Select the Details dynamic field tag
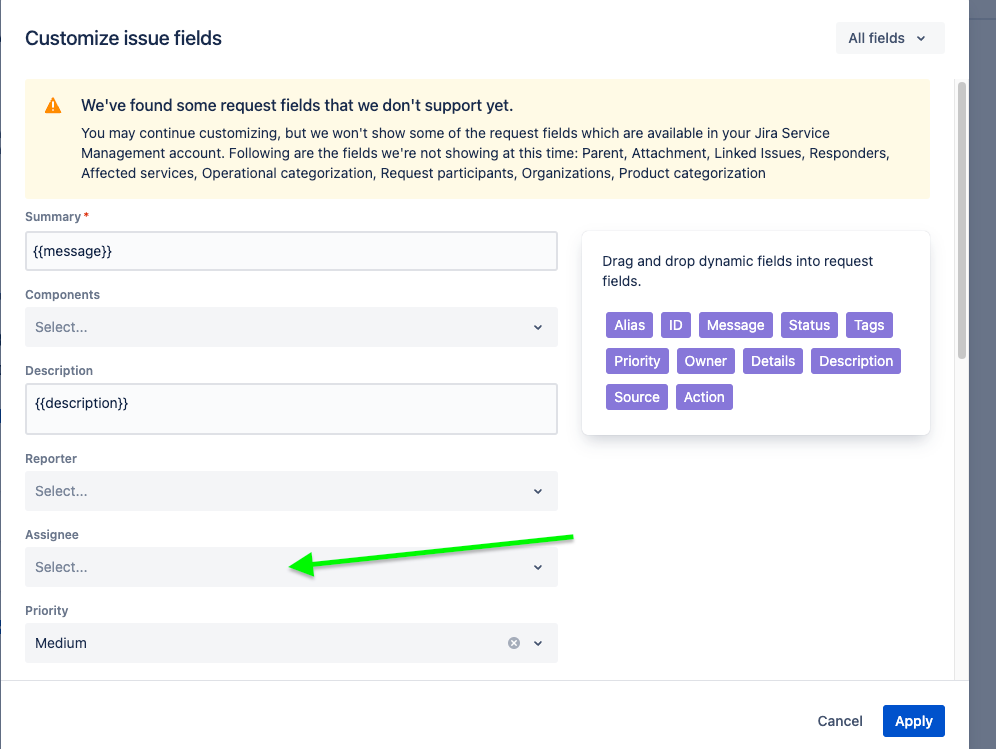Screen dimensions: 996x749 [x=772, y=361]
